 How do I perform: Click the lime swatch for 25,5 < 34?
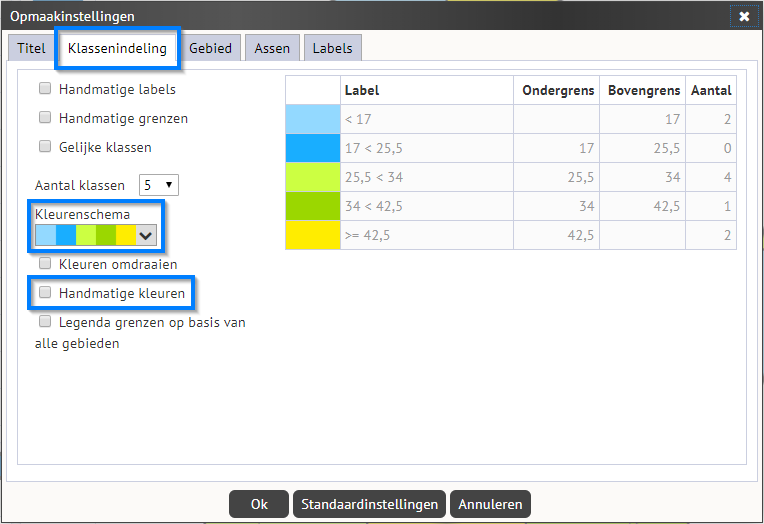point(313,177)
